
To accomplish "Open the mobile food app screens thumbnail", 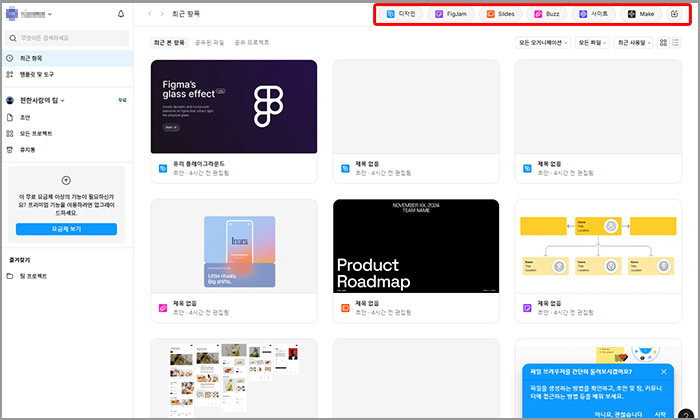I will [x=234, y=378].
